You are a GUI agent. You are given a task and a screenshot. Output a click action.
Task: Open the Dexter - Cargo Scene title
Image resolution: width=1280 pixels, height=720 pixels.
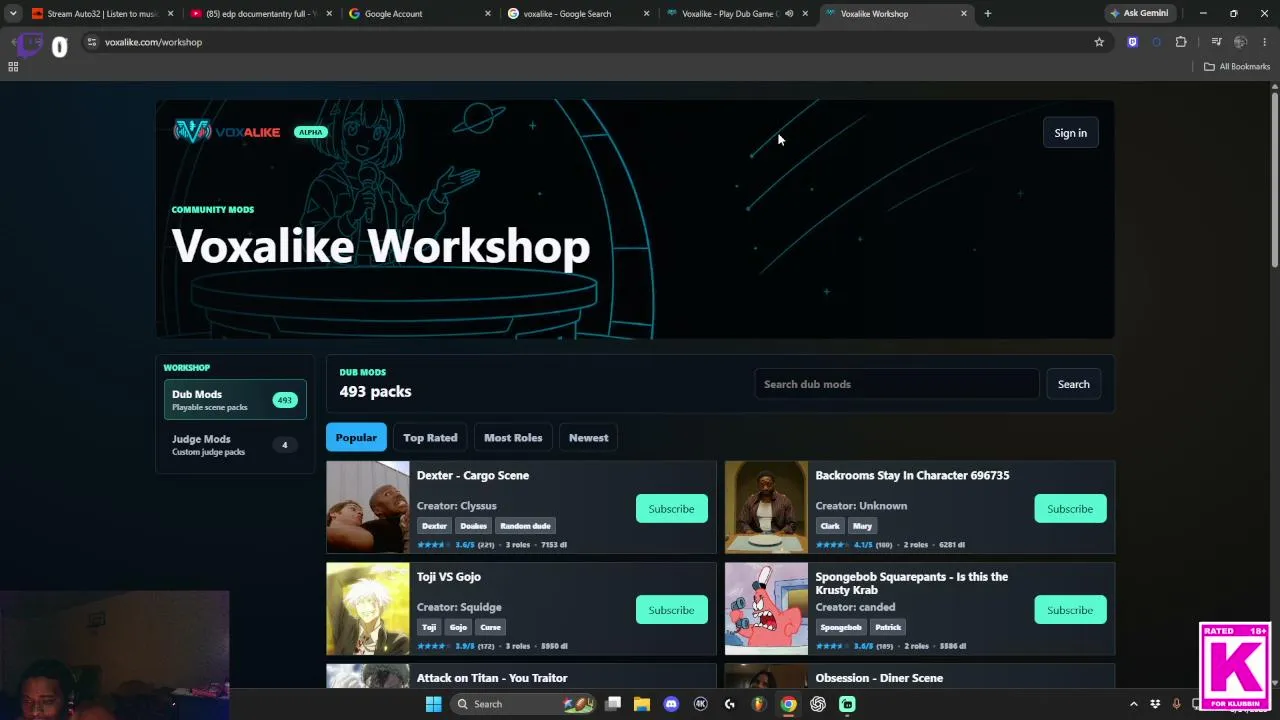[473, 476]
